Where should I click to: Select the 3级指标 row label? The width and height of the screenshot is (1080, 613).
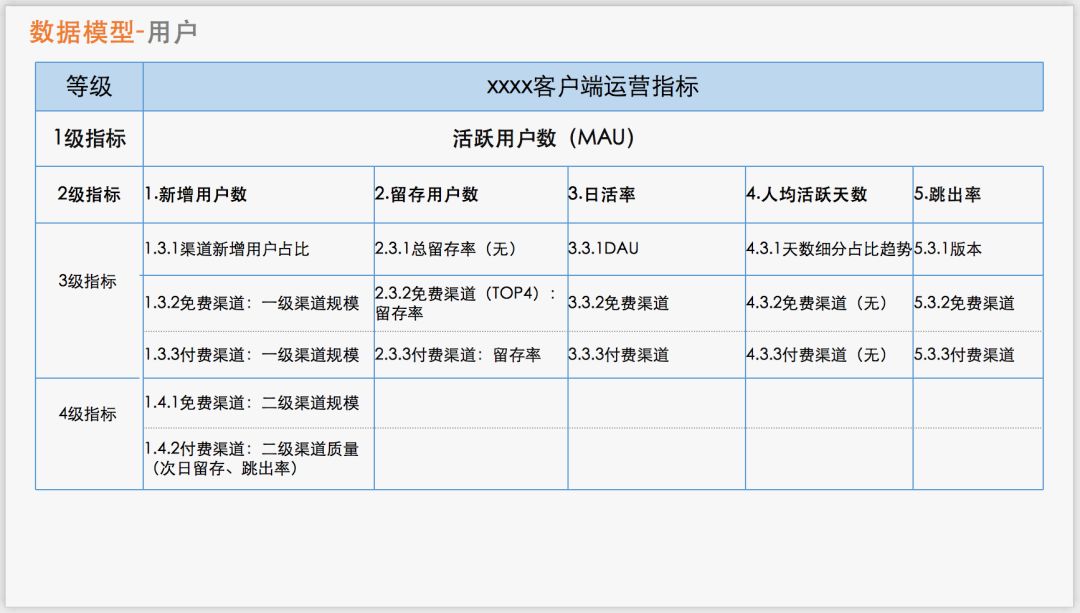click(88, 282)
